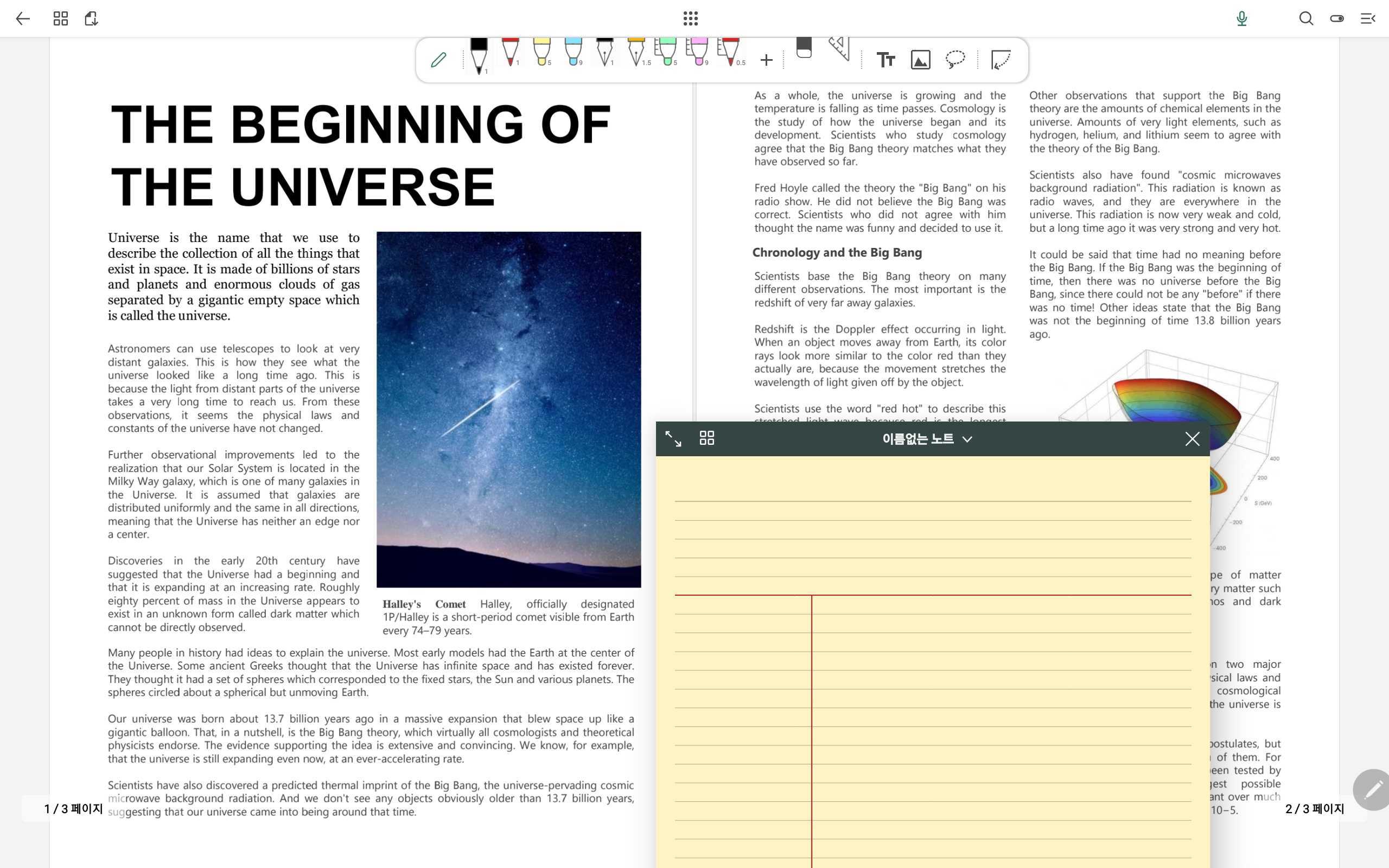The width and height of the screenshot is (1389, 868).
Task: Start voice recording with the microphone
Action: (1241, 18)
